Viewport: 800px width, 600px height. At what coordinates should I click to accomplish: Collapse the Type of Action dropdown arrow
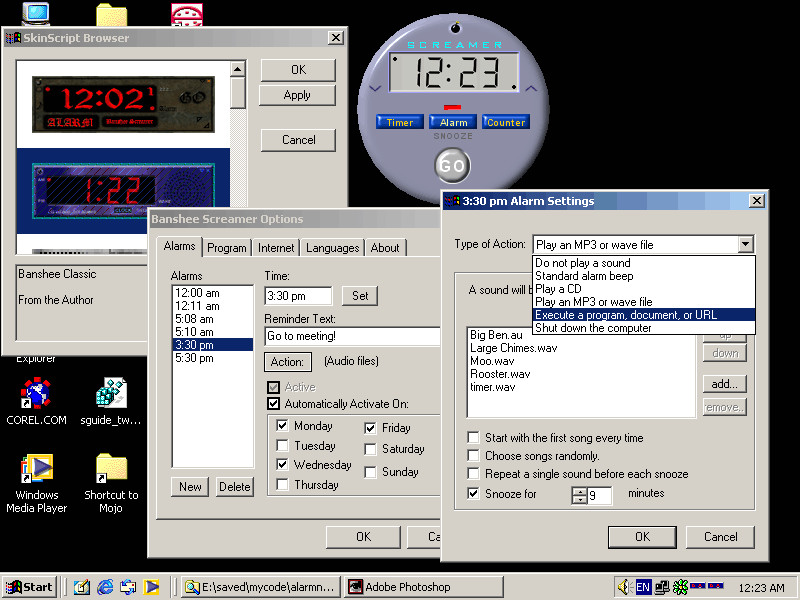click(745, 244)
